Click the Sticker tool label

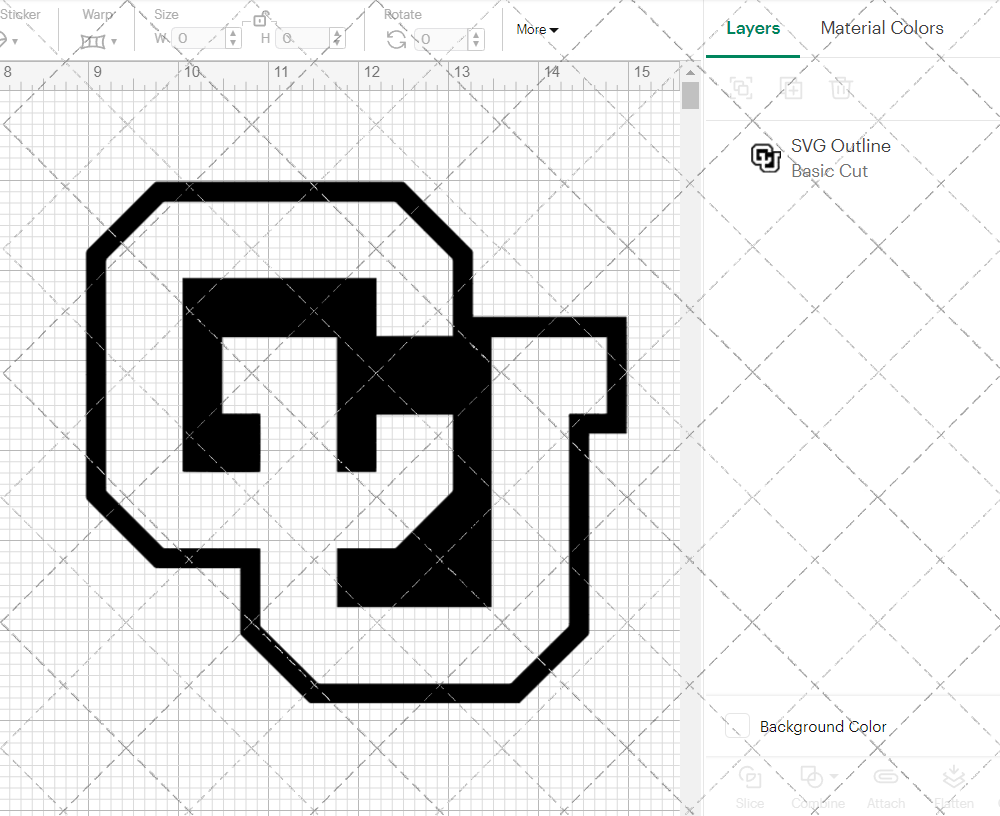20,14
